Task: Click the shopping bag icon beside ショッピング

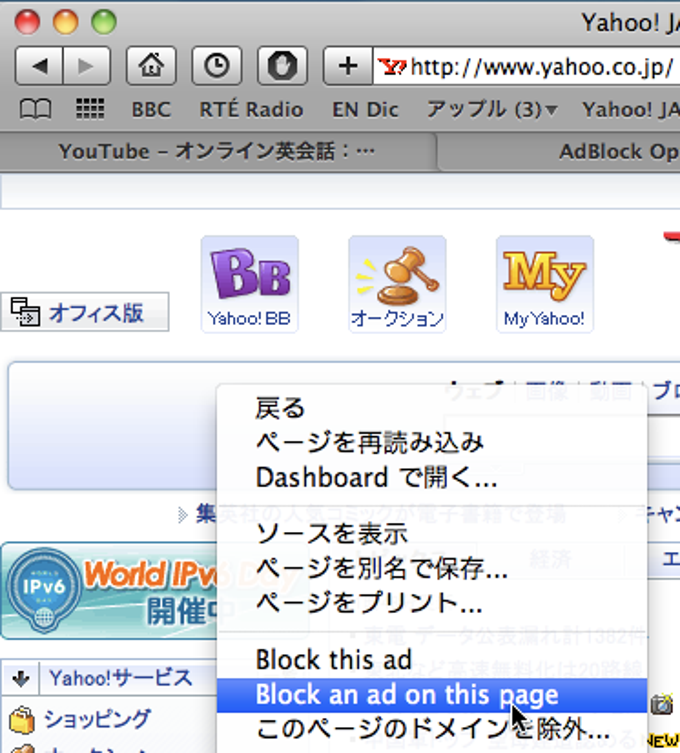Action: pos(22,720)
